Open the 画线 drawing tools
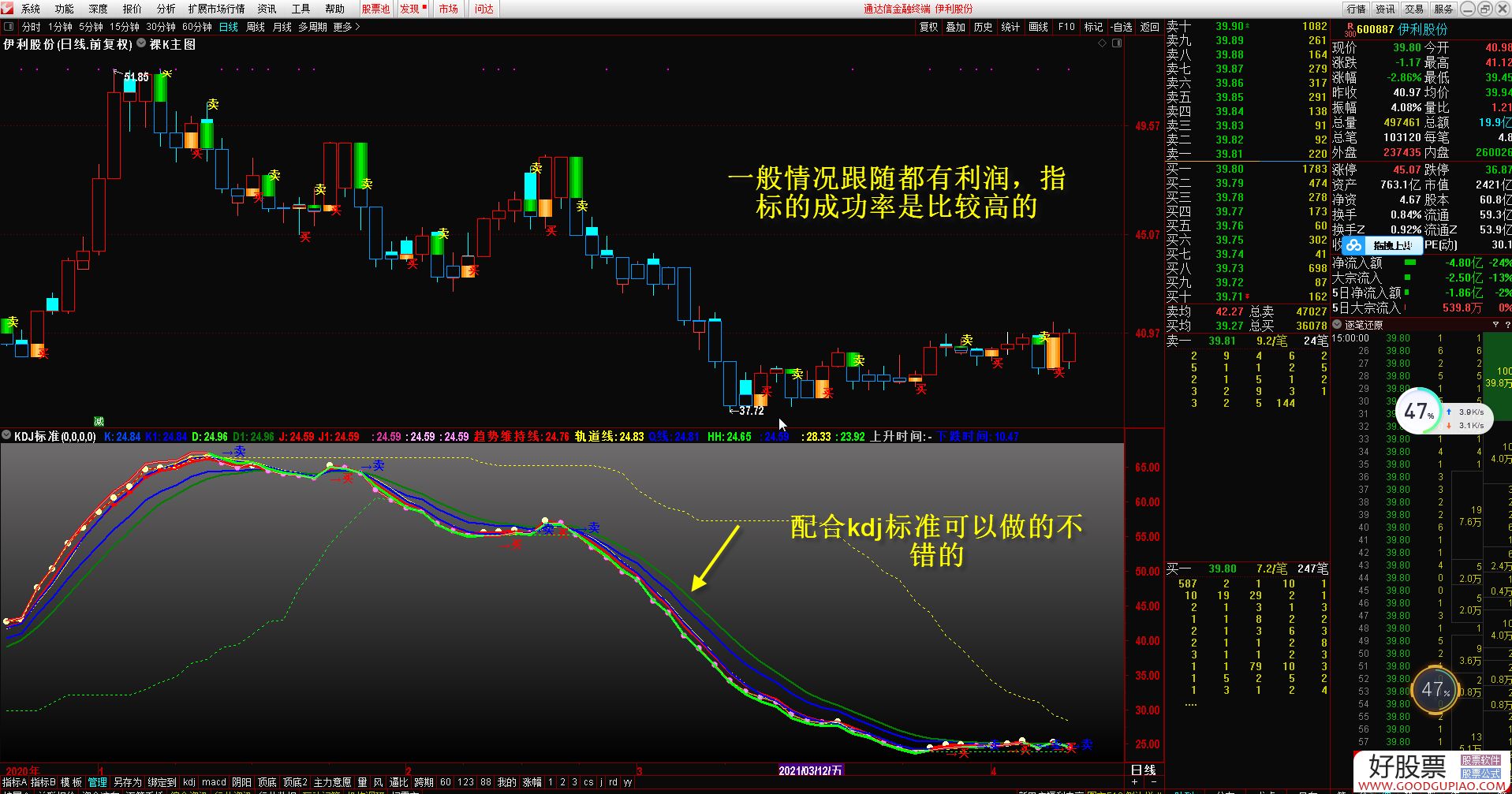The image size is (1512, 794). coord(1039,27)
